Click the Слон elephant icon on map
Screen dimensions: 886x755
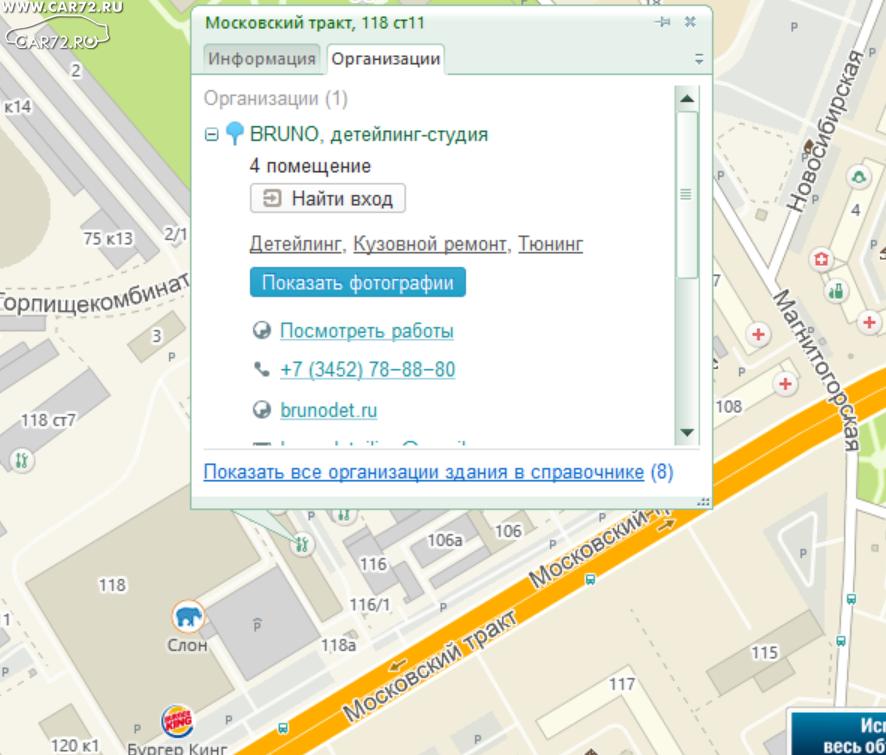click(x=188, y=616)
